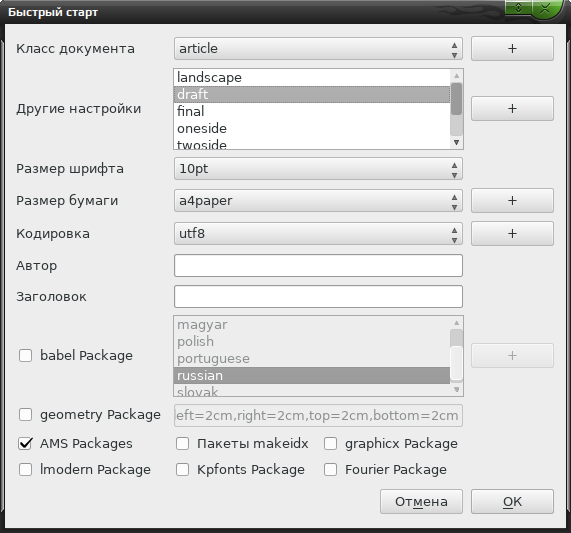Open the Кодировка dropdown showing utf8

(x=318, y=233)
